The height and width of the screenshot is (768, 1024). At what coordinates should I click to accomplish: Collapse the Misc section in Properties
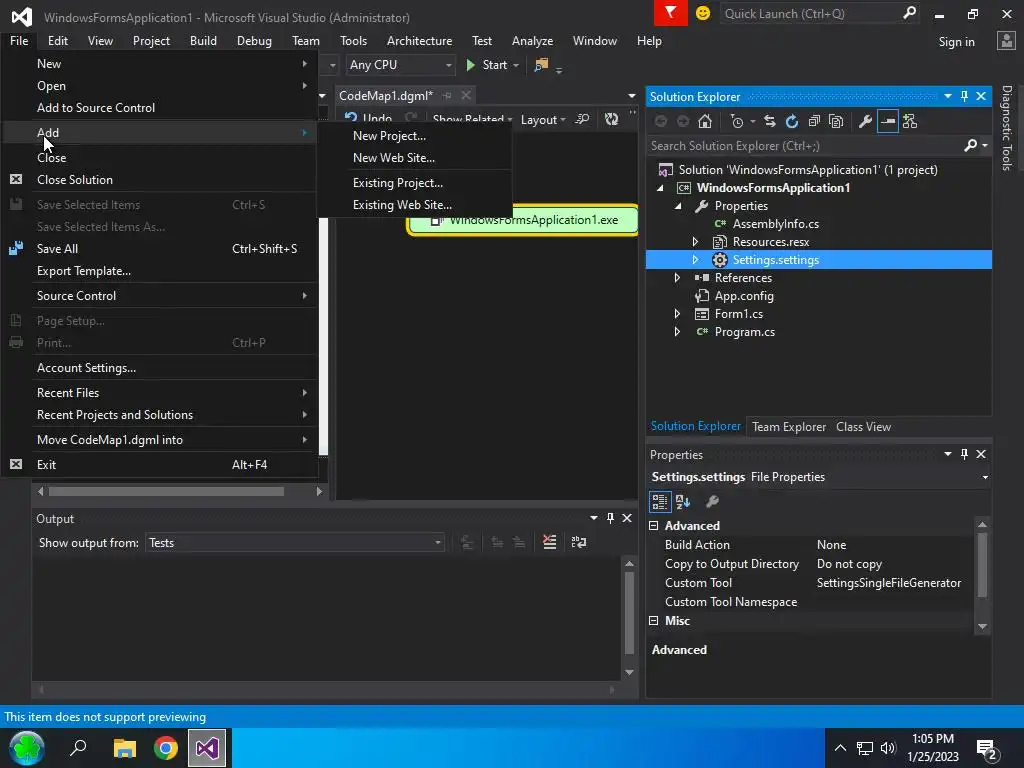[x=654, y=620]
